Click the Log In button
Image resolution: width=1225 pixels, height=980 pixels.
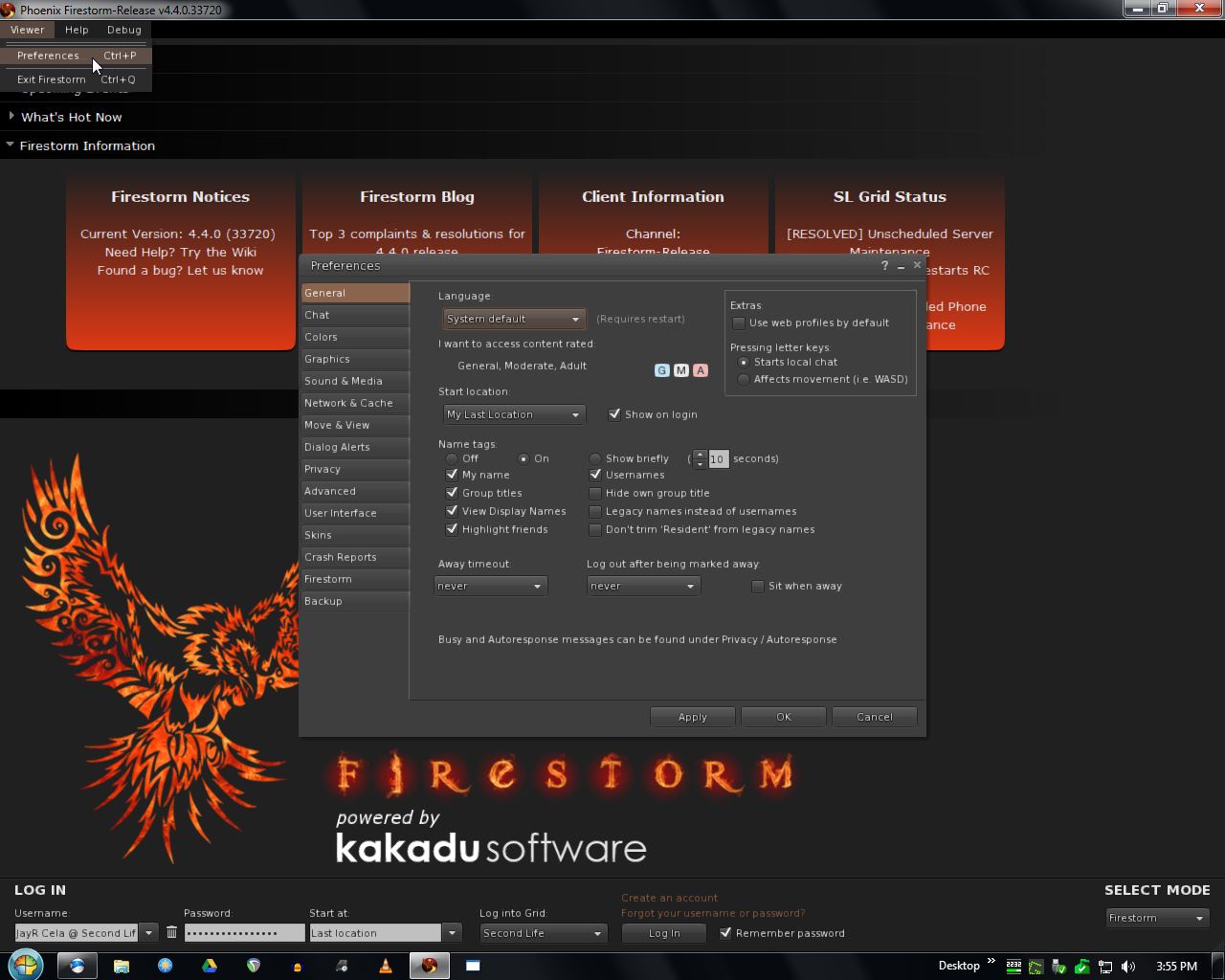(x=664, y=933)
